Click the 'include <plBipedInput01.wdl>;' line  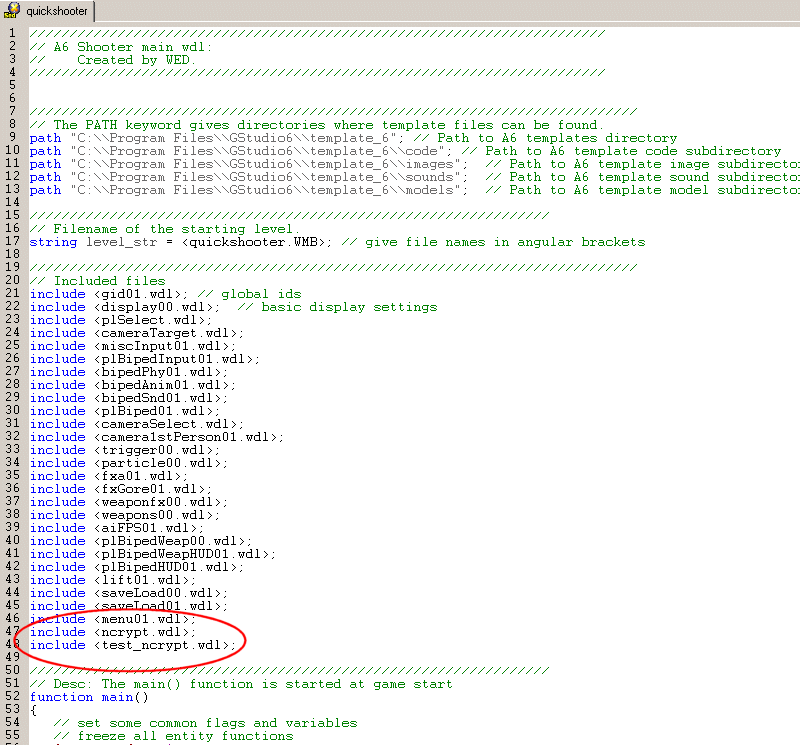tap(144, 359)
